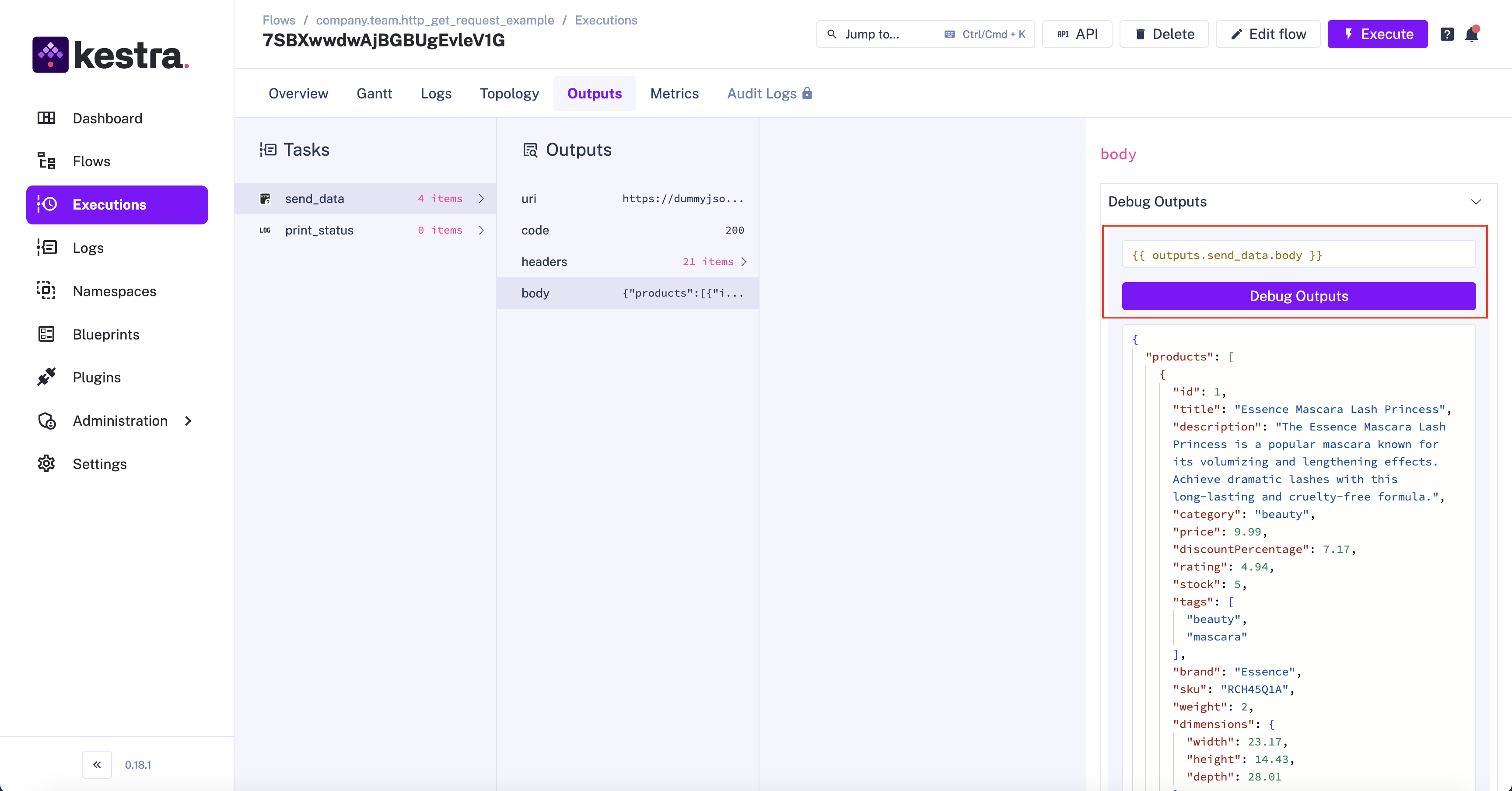Viewport: 1512px width, 791px height.
Task: Click the Execute button
Action: tap(1377, 34)
